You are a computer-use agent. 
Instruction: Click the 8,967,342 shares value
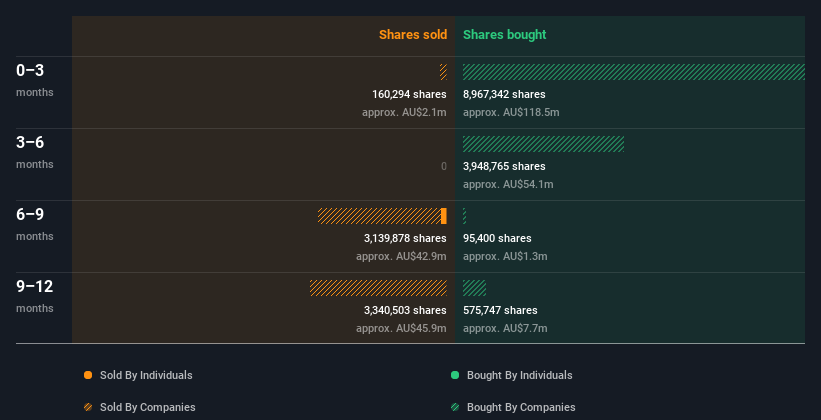pyautogui.click(x=504, y=94)
